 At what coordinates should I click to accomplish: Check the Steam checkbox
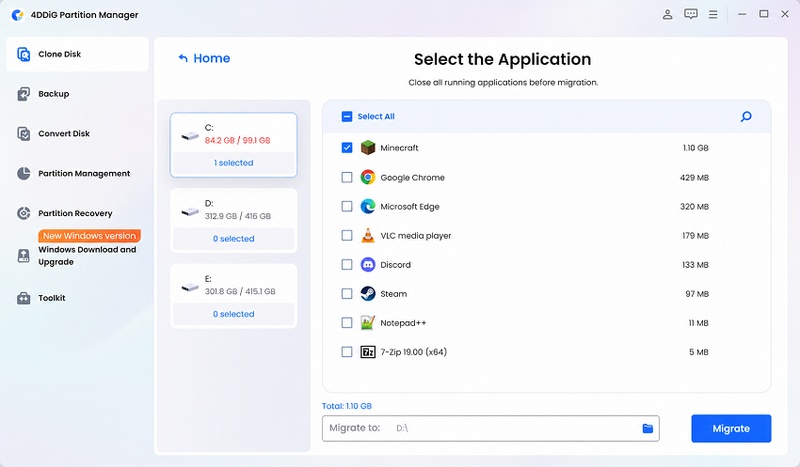click(x=347, y=294)
